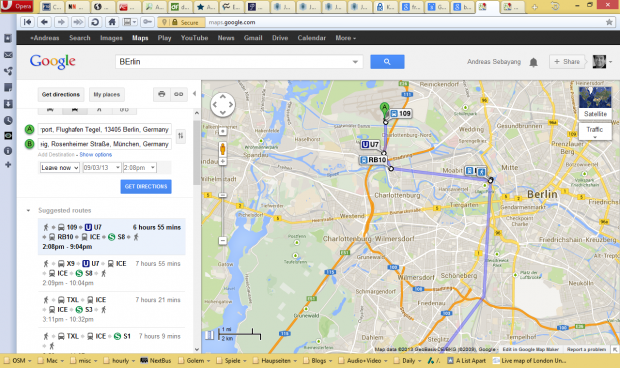Click the Home icon in browser toolbar
This screenshot has height=368, width=620.
coord(112,22)
